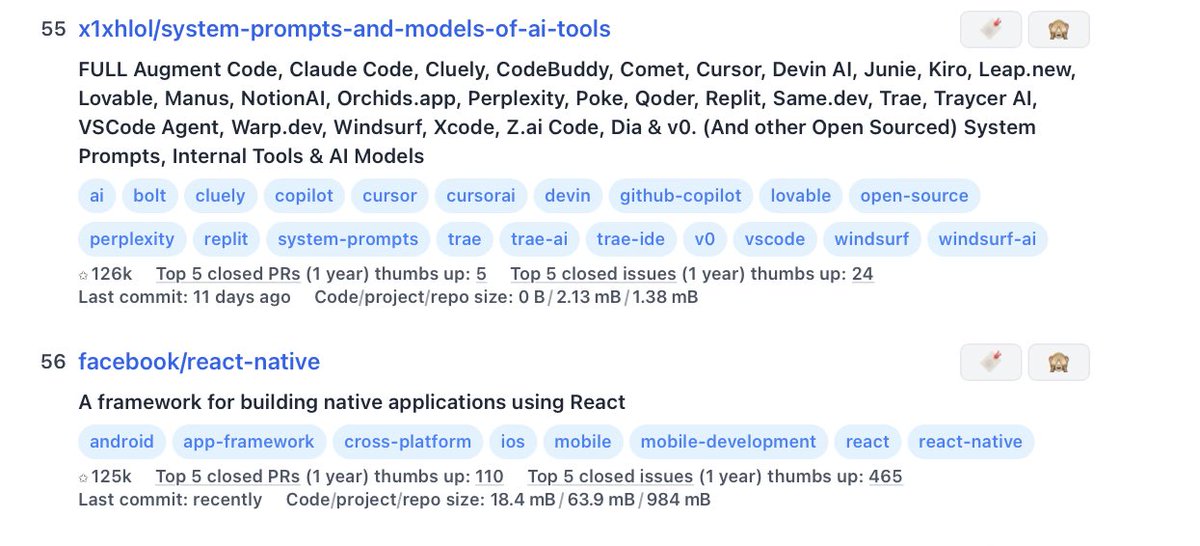Select the 'github-copilot' topic tag
Viewport: 1200px width, 546px height.
click(x=680, y=196)
